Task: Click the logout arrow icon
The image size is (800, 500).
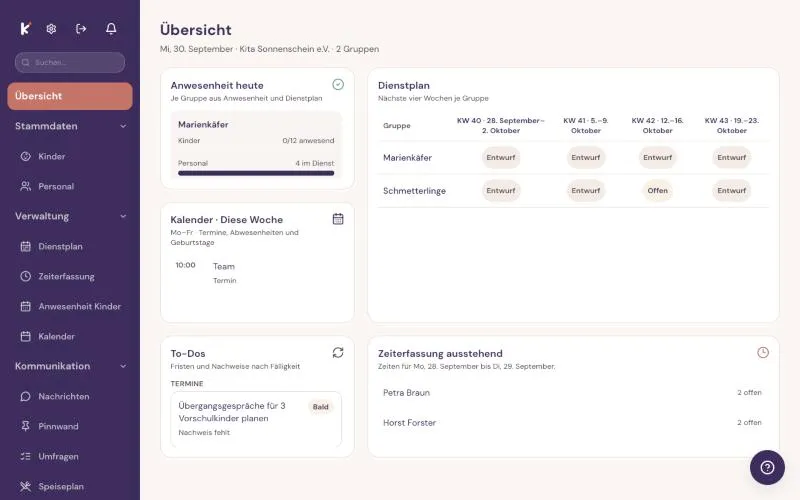Action: (x=81, y=29)
